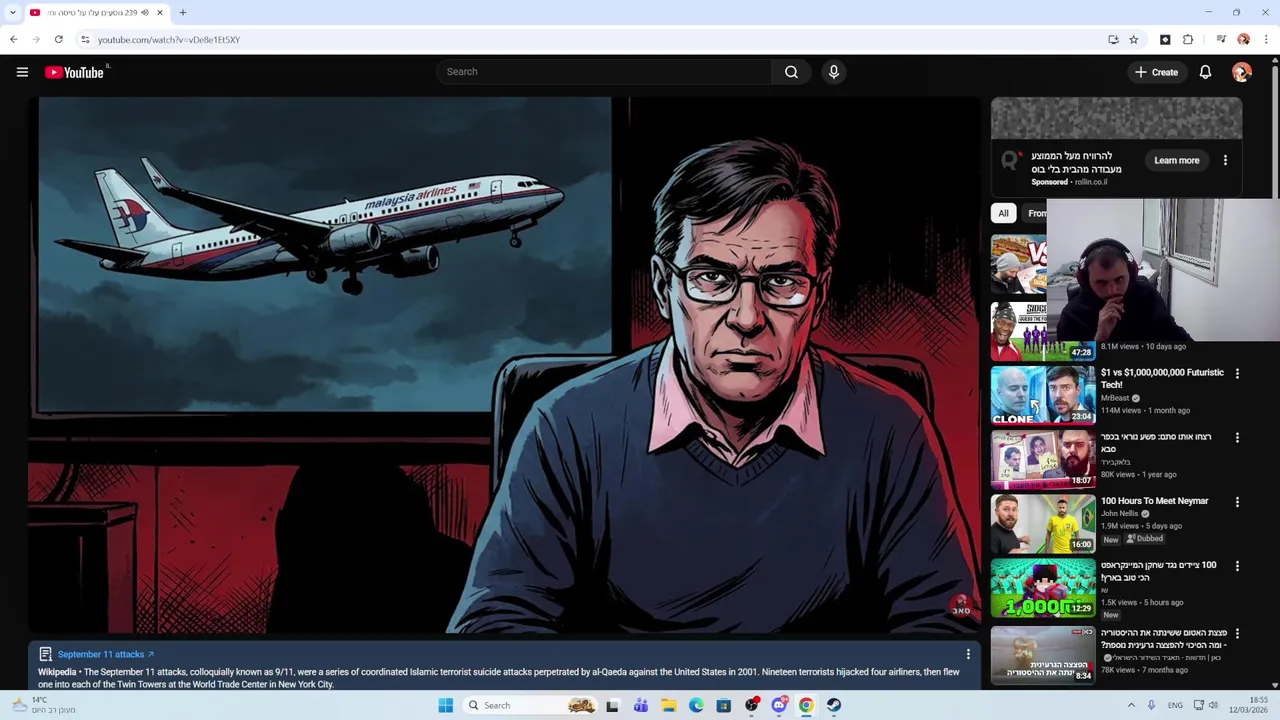Viewport: 1280px width, 720px height.
Task: Close the current browser tab
Action: (159, 13)
